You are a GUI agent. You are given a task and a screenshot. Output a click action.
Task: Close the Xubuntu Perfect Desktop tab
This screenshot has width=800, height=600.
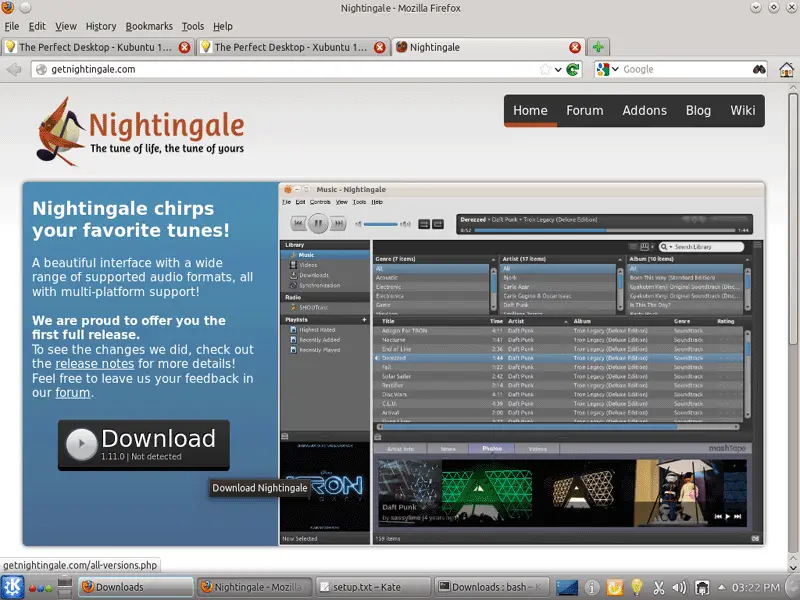(x=380, y=47)
